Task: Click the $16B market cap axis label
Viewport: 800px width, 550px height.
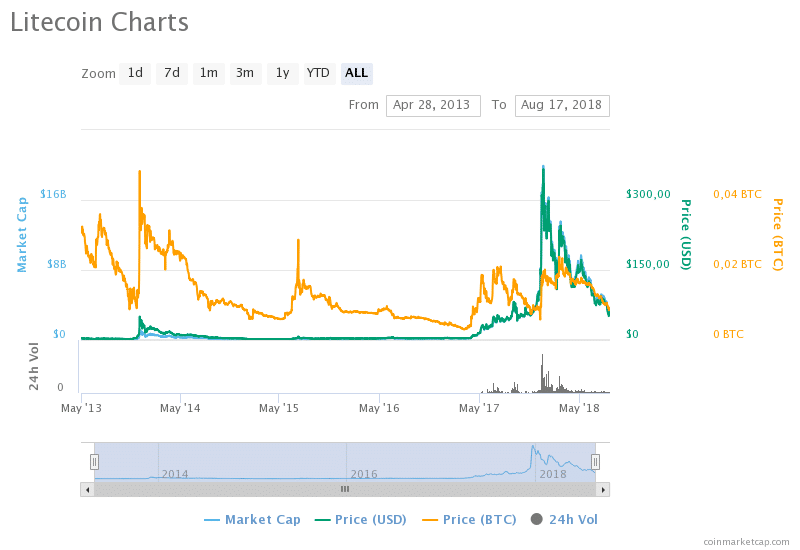Action: click(x=53, y=194)
